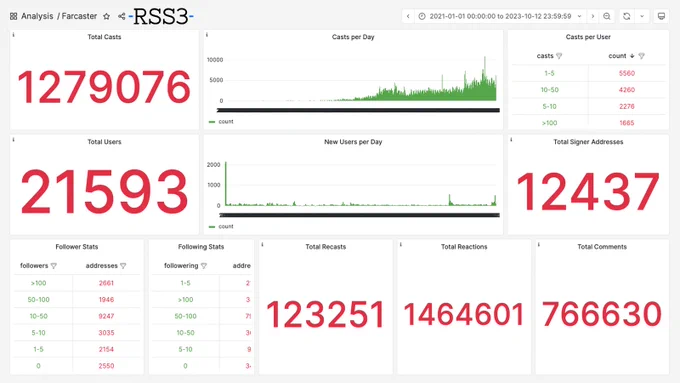Filter the casts column

[x=559, y=56]
